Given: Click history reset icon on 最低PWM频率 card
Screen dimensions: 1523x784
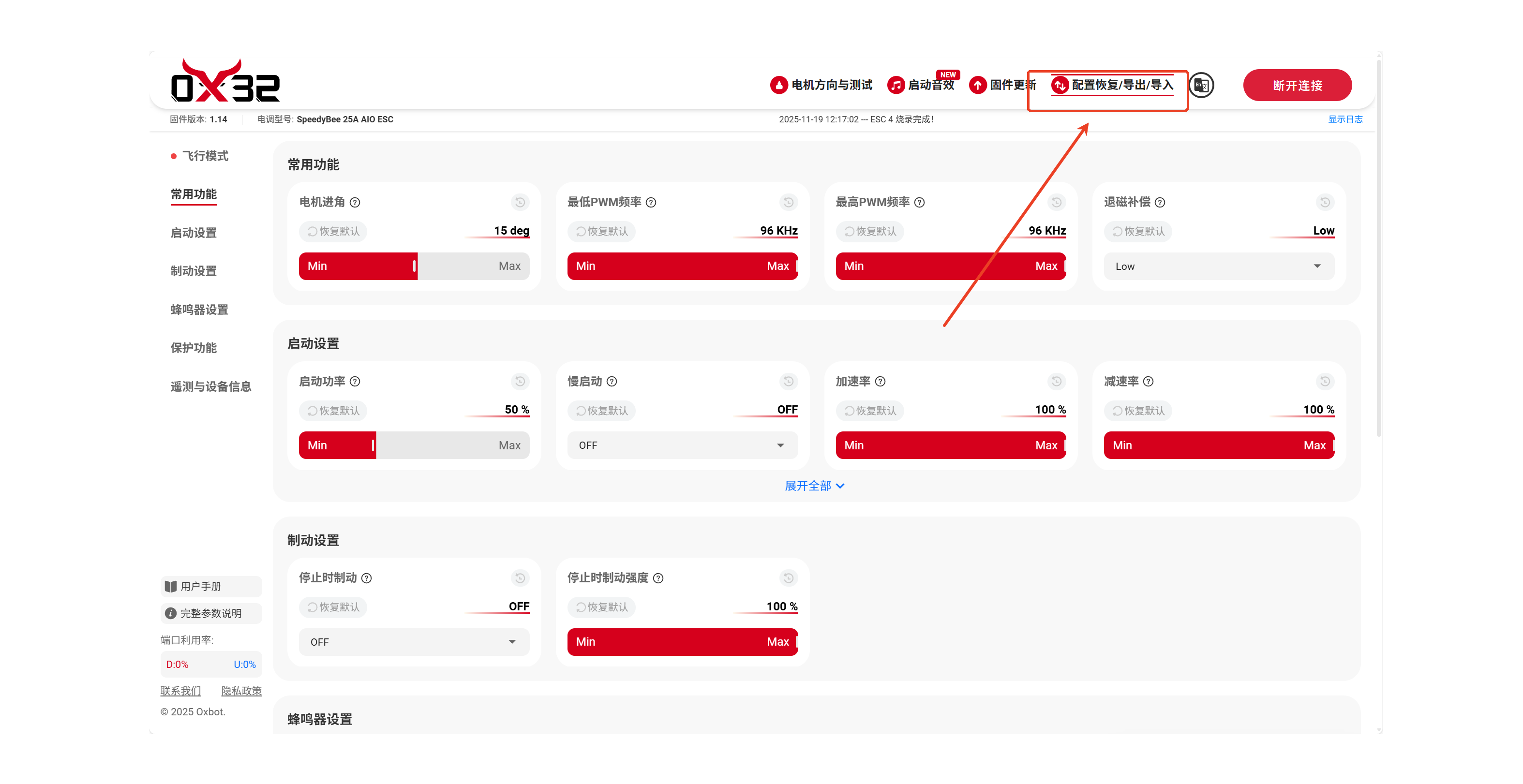Looking at the screenshot, I should [x=788, y=202].
